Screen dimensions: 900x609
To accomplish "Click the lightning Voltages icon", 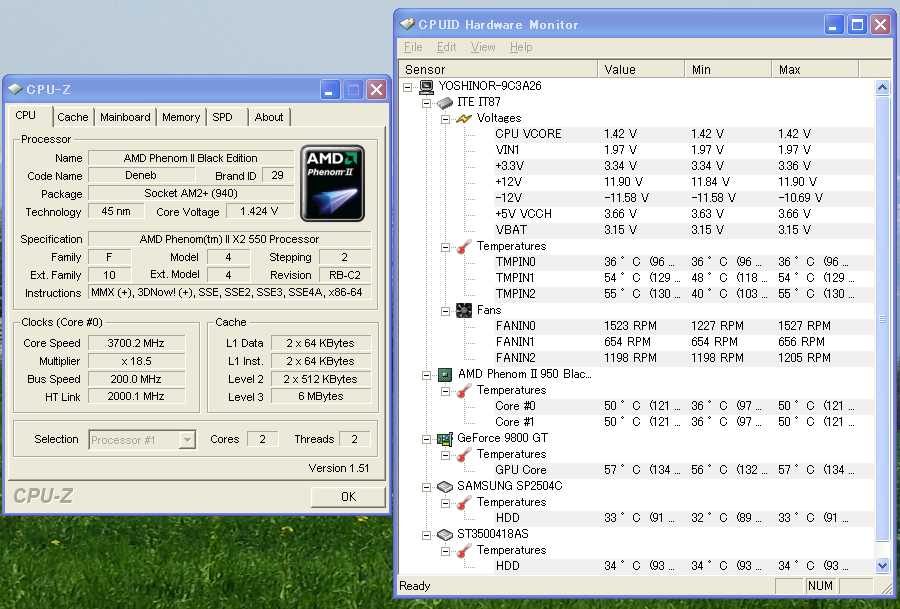I will click(464, 119).
